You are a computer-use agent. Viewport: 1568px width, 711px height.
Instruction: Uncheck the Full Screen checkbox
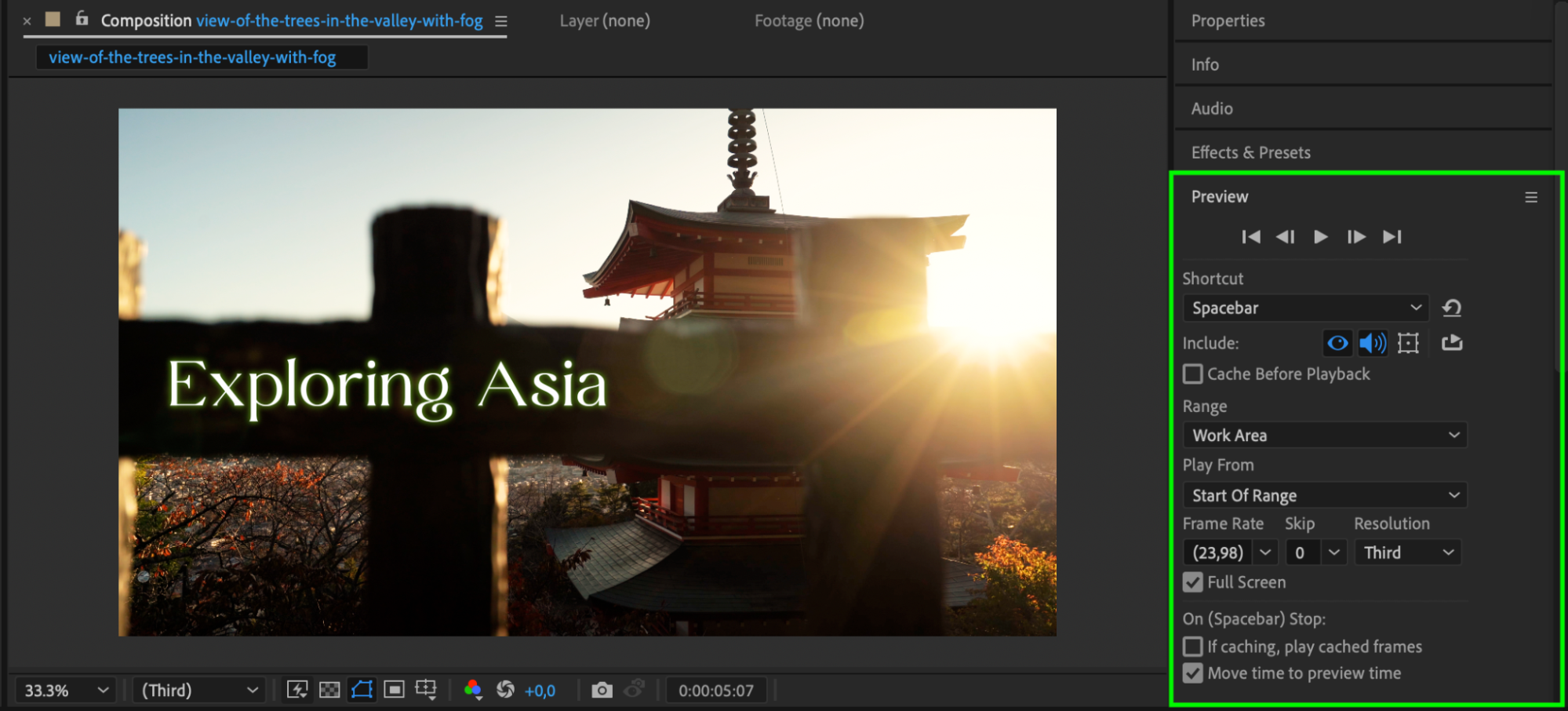[1193, 582]
